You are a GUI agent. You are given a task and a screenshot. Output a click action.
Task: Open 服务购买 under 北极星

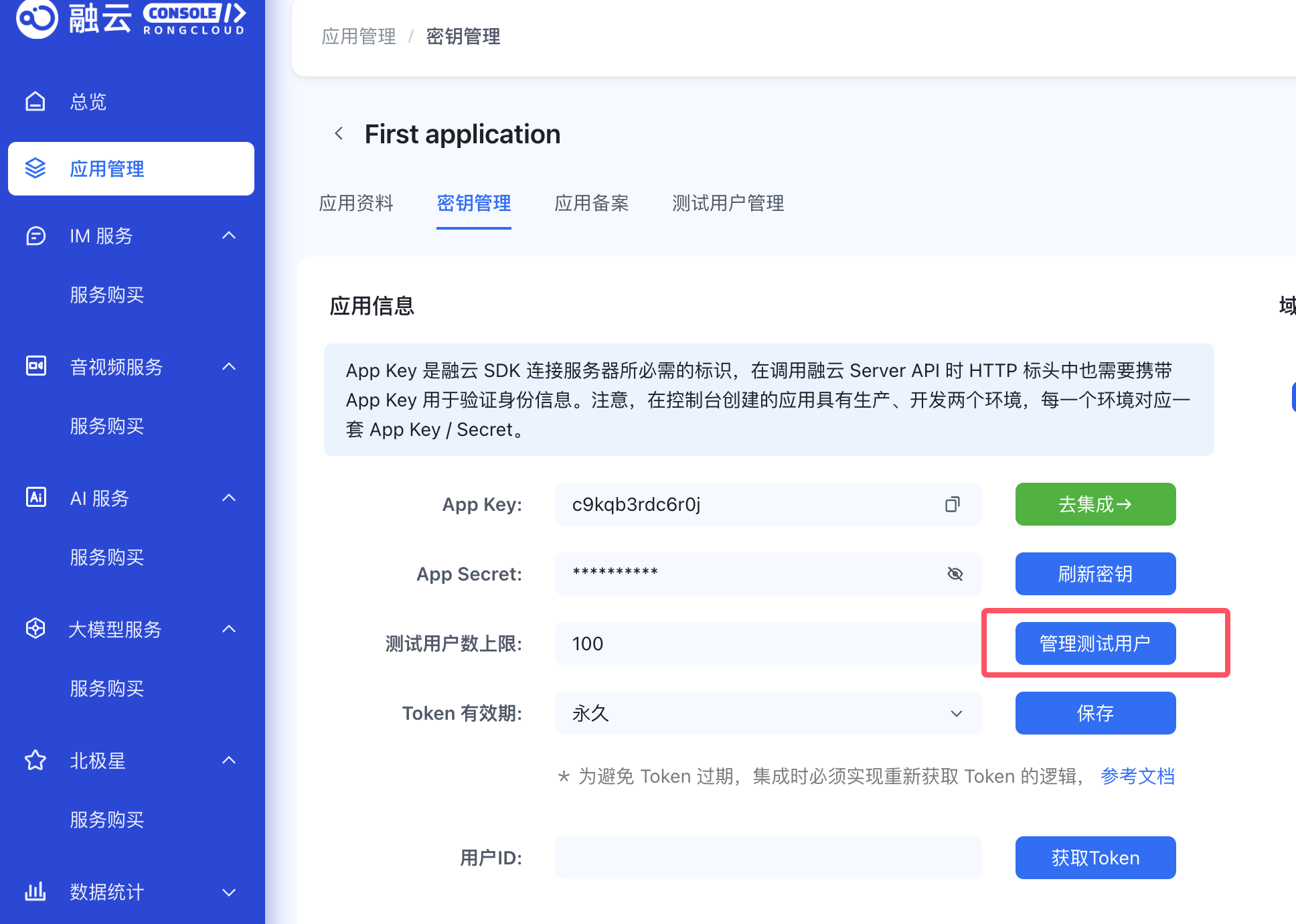107,820
